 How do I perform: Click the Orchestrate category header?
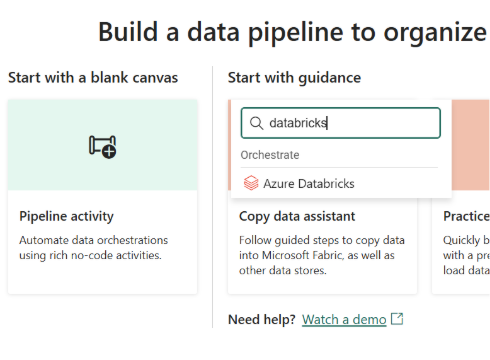(x=270, y=155)
